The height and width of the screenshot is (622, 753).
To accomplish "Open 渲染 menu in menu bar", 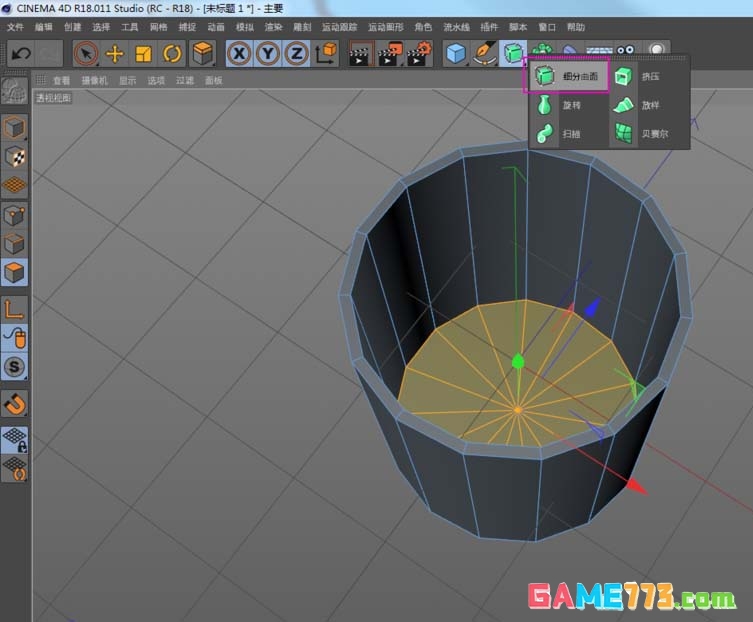I will (x=273, y=27).
